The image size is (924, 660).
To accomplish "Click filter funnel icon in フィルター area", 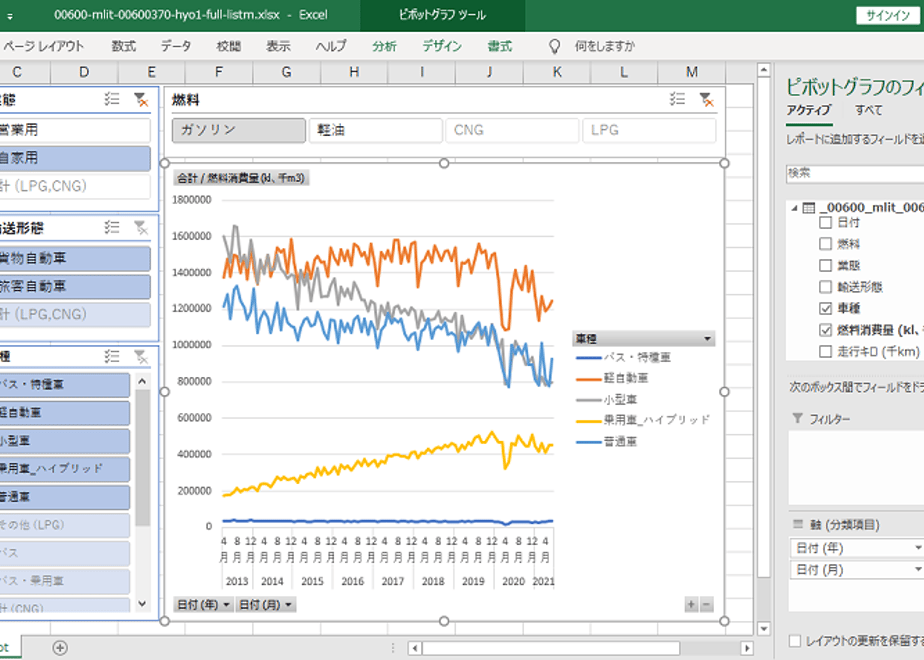I will [x=797, y=418].
